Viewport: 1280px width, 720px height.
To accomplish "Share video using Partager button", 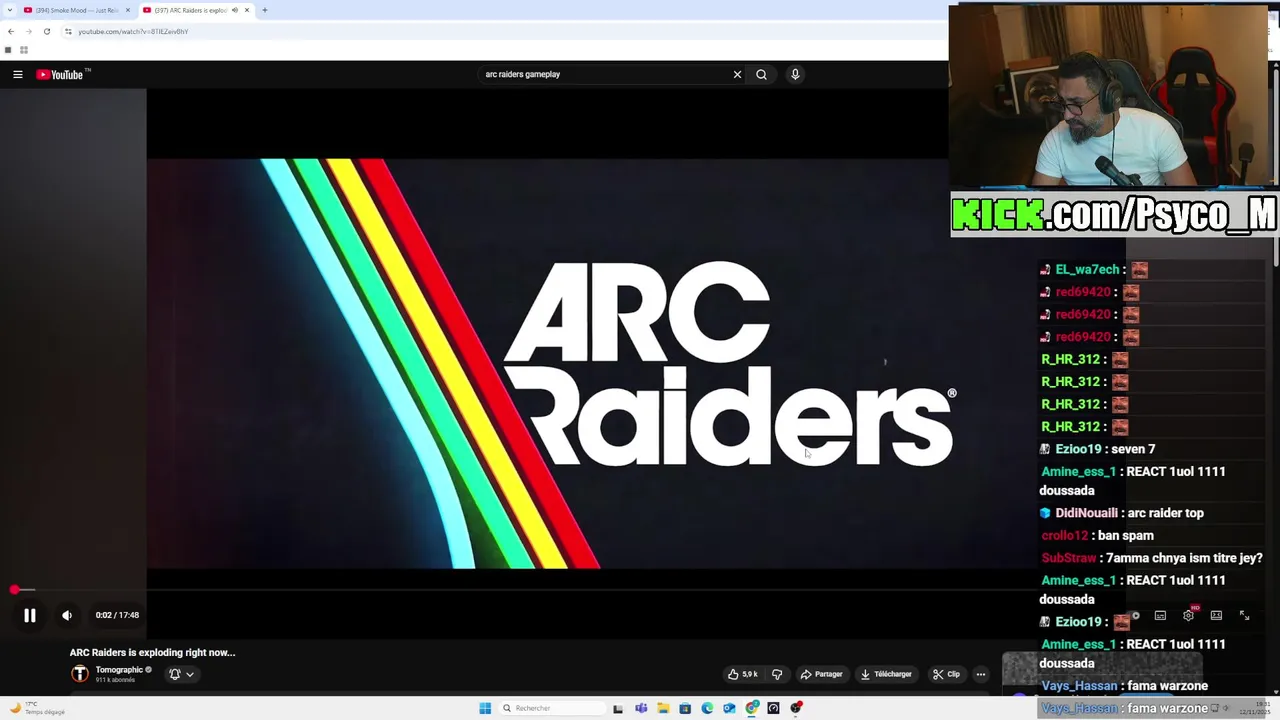I will pos(822,674).
